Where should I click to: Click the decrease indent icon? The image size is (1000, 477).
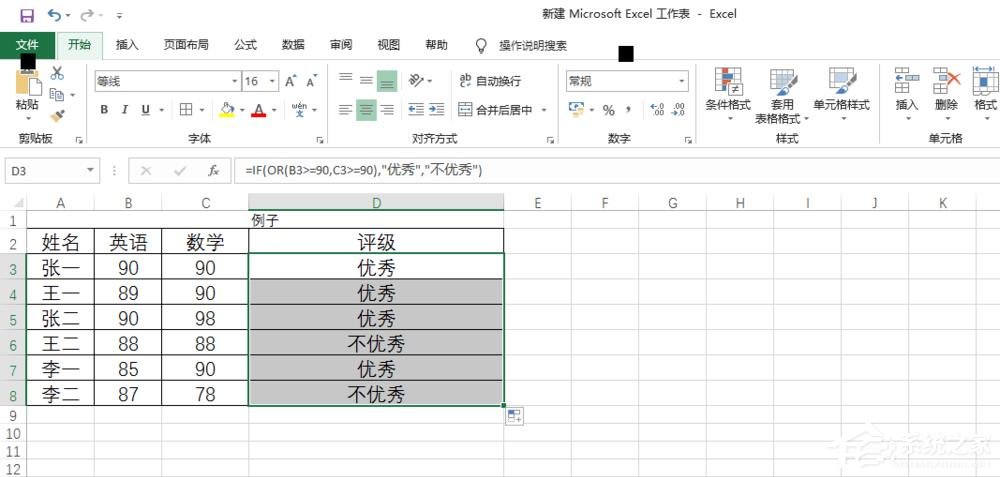[416, 110]
